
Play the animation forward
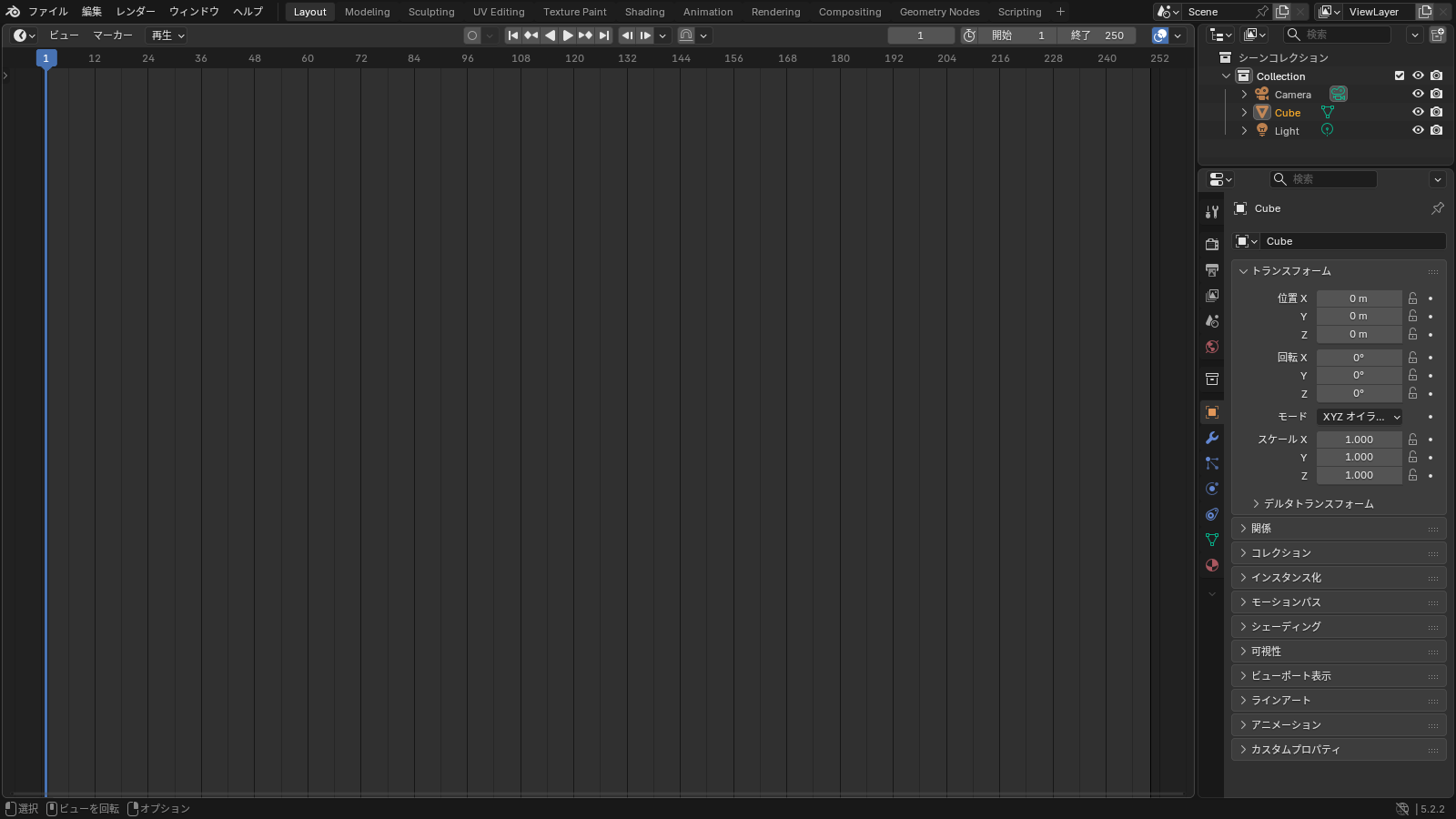pos(568,35)
